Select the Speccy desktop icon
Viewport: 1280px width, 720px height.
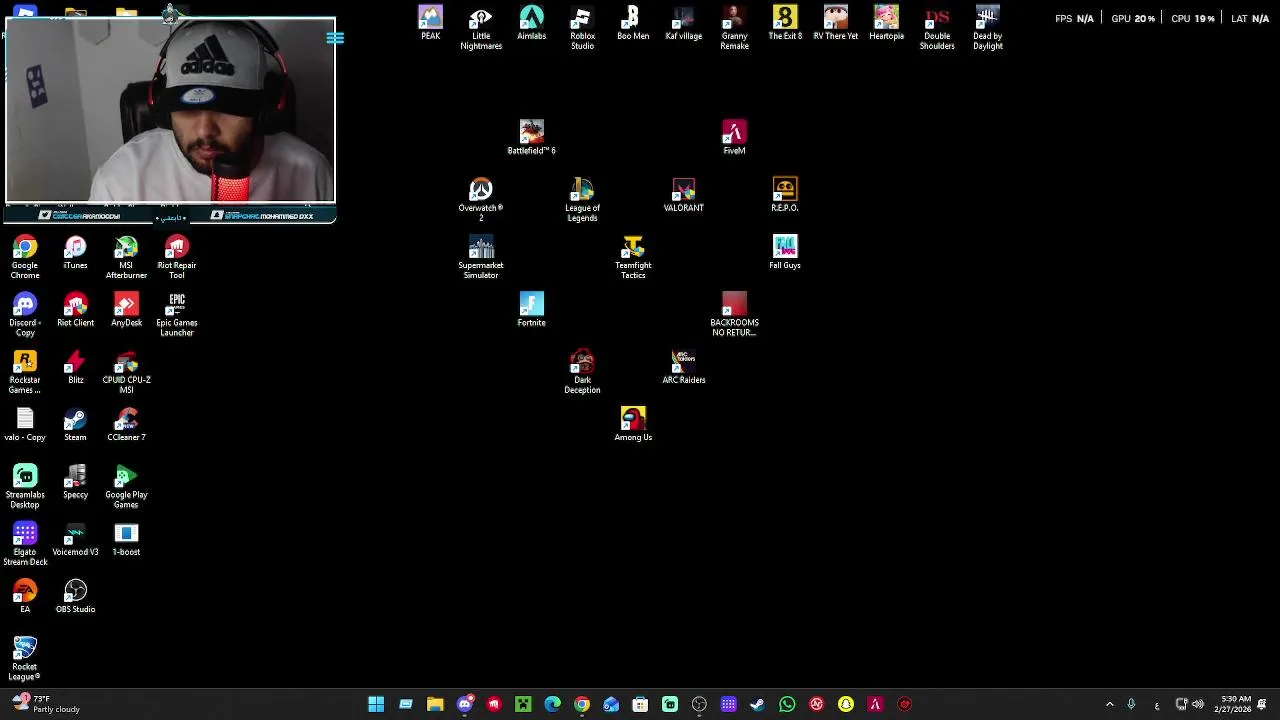pyautogui.click(x=75, y=481)
